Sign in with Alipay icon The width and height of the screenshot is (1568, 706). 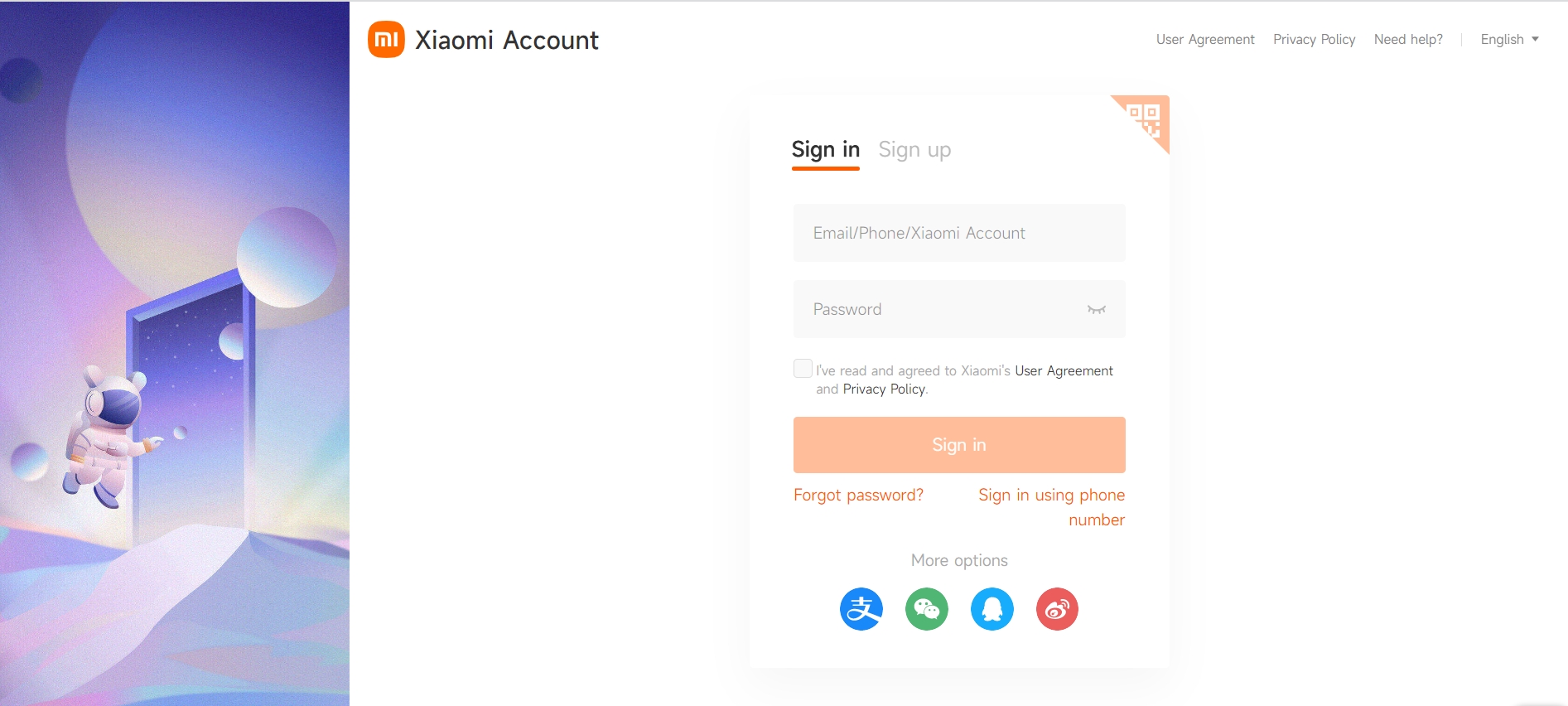click(861, 609)
